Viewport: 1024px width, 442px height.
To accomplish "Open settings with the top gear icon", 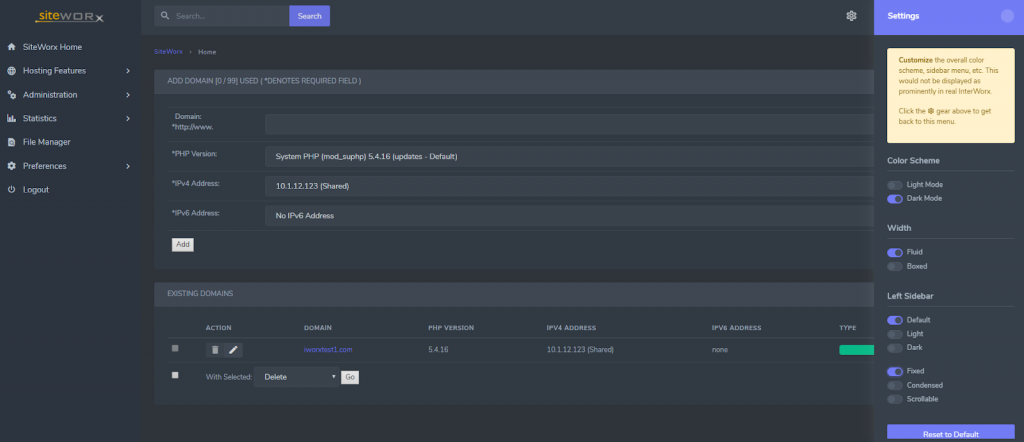I will [x=851, y=16].
